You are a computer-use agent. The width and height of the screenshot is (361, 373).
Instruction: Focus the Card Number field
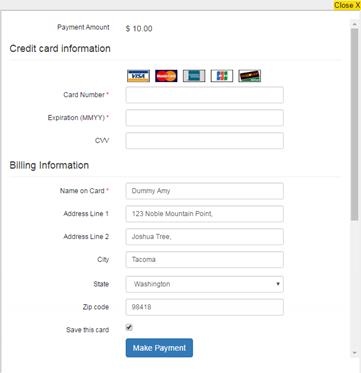tap(205, 95)
